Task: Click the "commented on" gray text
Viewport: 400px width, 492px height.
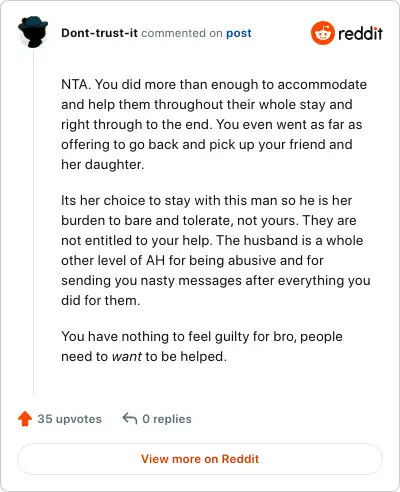Action: coord(182,33)
